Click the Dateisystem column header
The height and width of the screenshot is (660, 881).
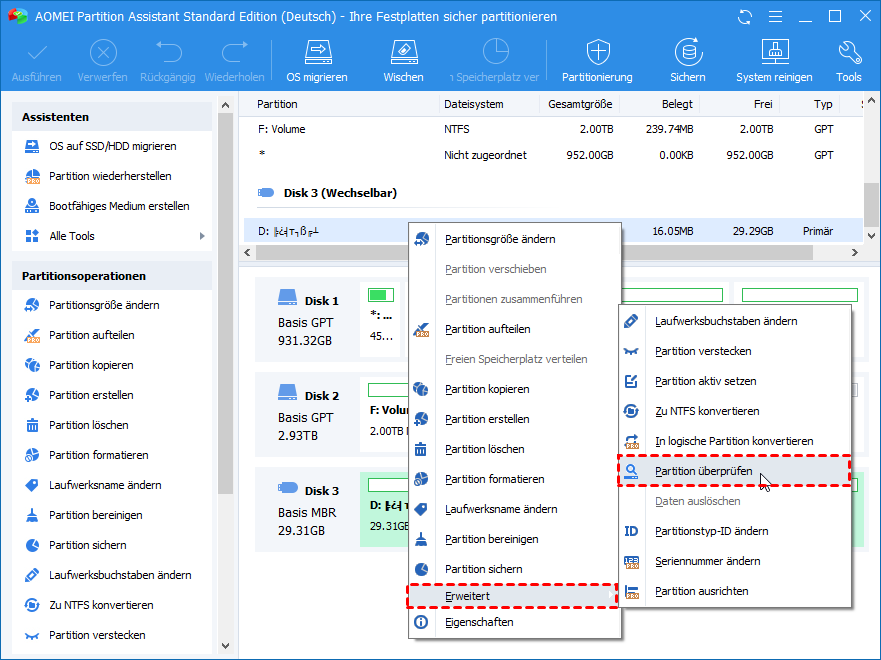click(x=473, y=104)
